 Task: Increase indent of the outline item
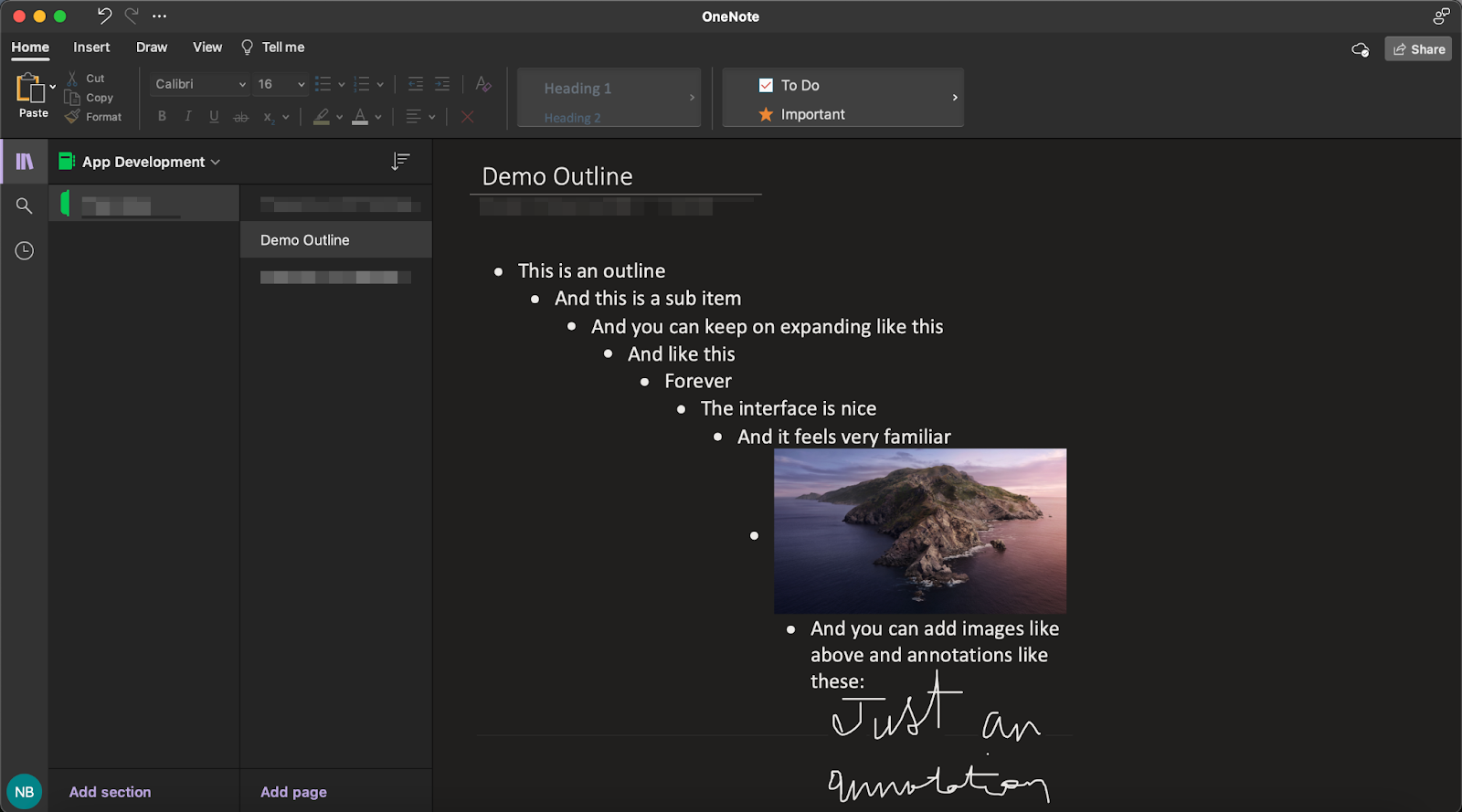442,84
